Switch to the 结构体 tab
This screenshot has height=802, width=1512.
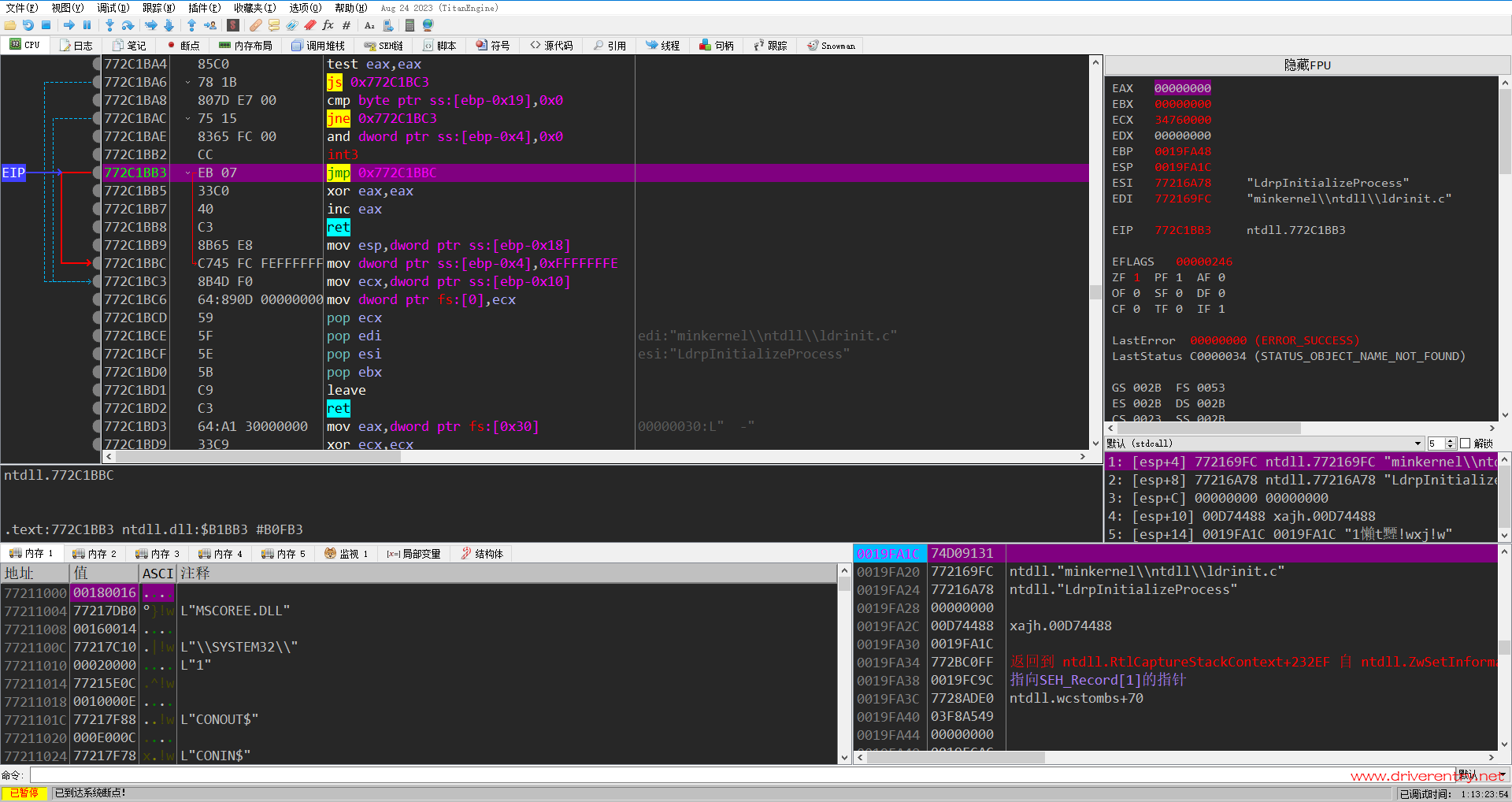click(x=482, y=554)
